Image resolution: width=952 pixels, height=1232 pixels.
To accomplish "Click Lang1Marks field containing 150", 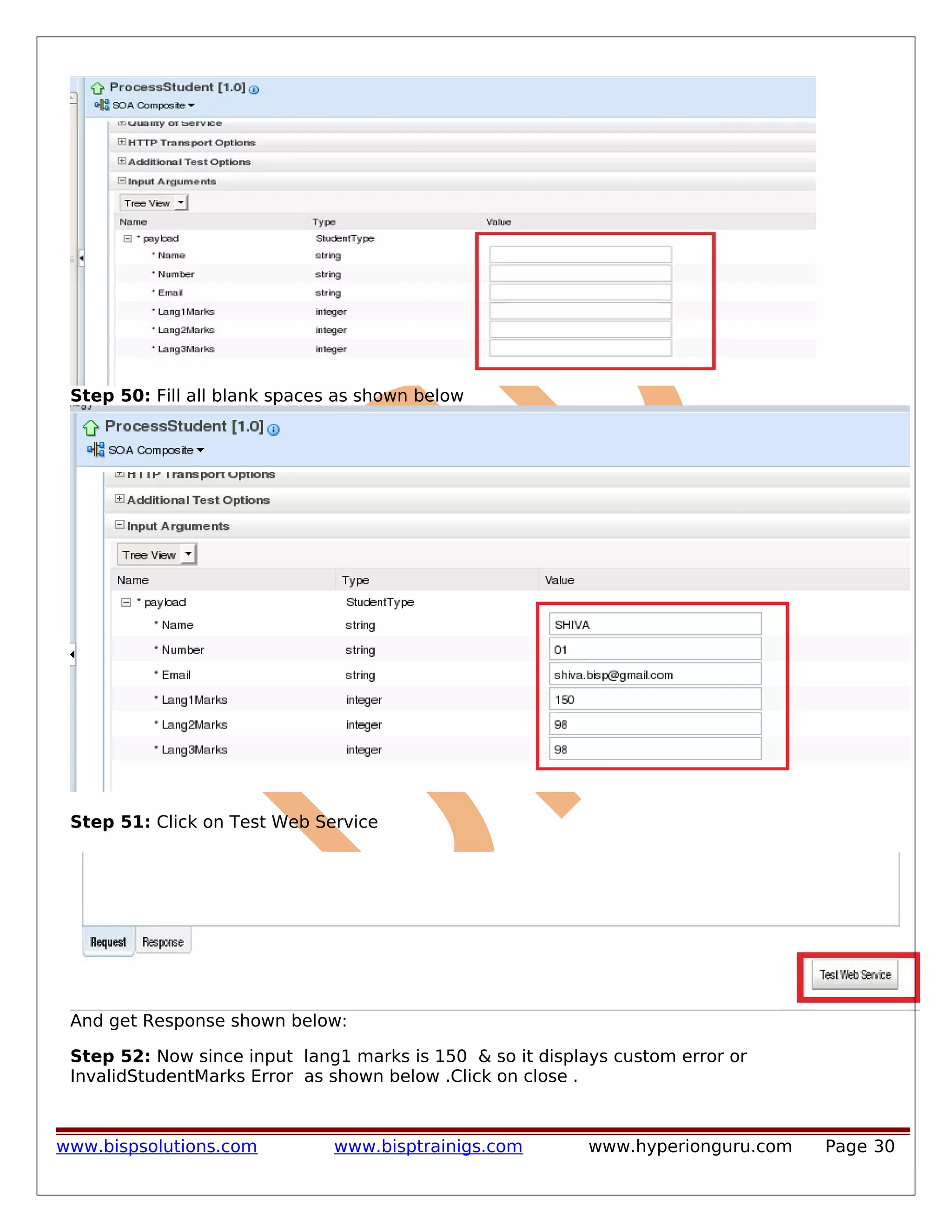I will click(655, 700).
